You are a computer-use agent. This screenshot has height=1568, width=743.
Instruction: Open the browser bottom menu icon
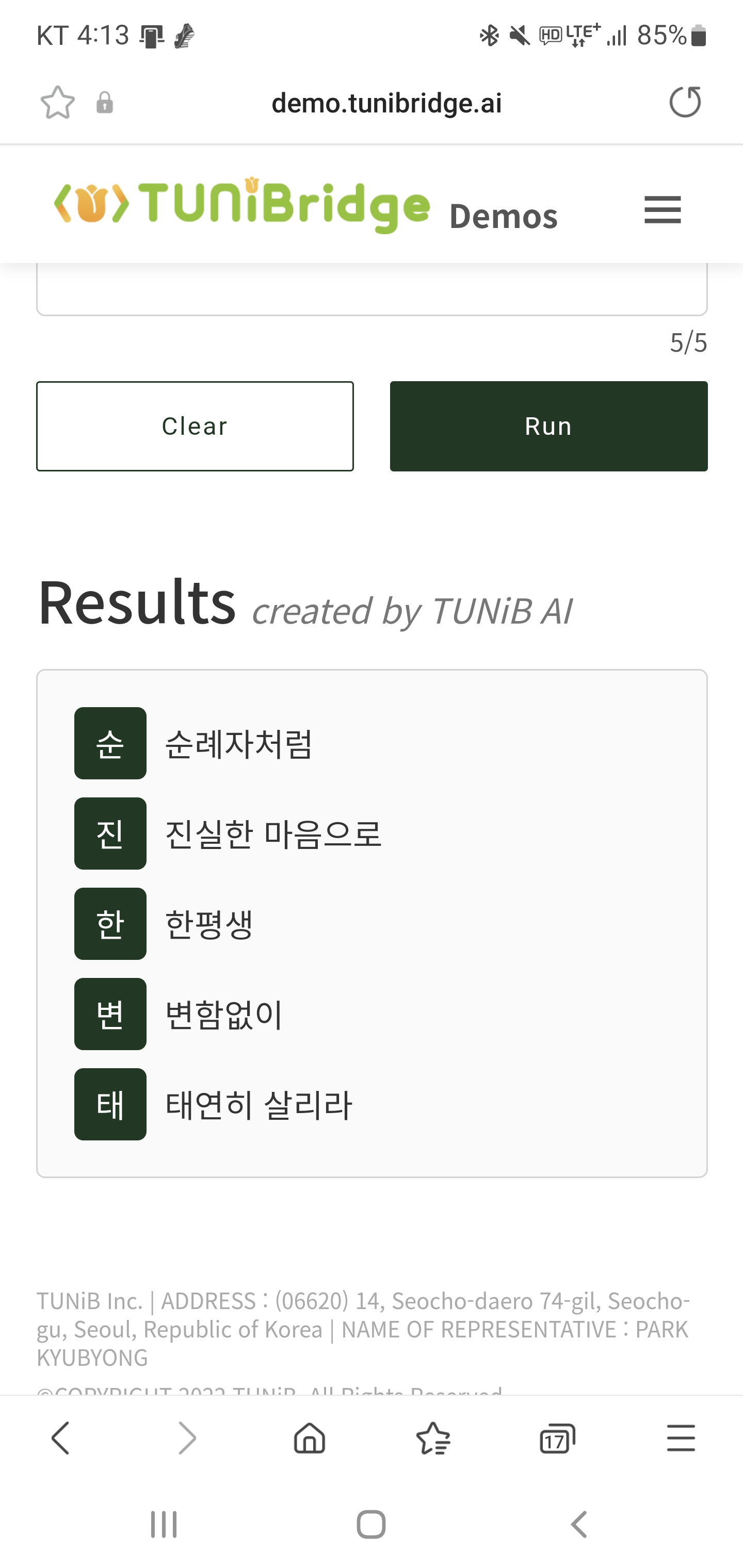[681, 1439]
